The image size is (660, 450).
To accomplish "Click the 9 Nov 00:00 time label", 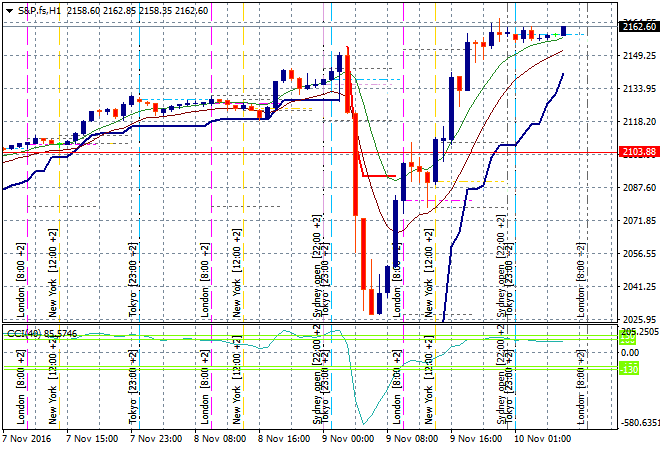I will (x=348, y=439).
